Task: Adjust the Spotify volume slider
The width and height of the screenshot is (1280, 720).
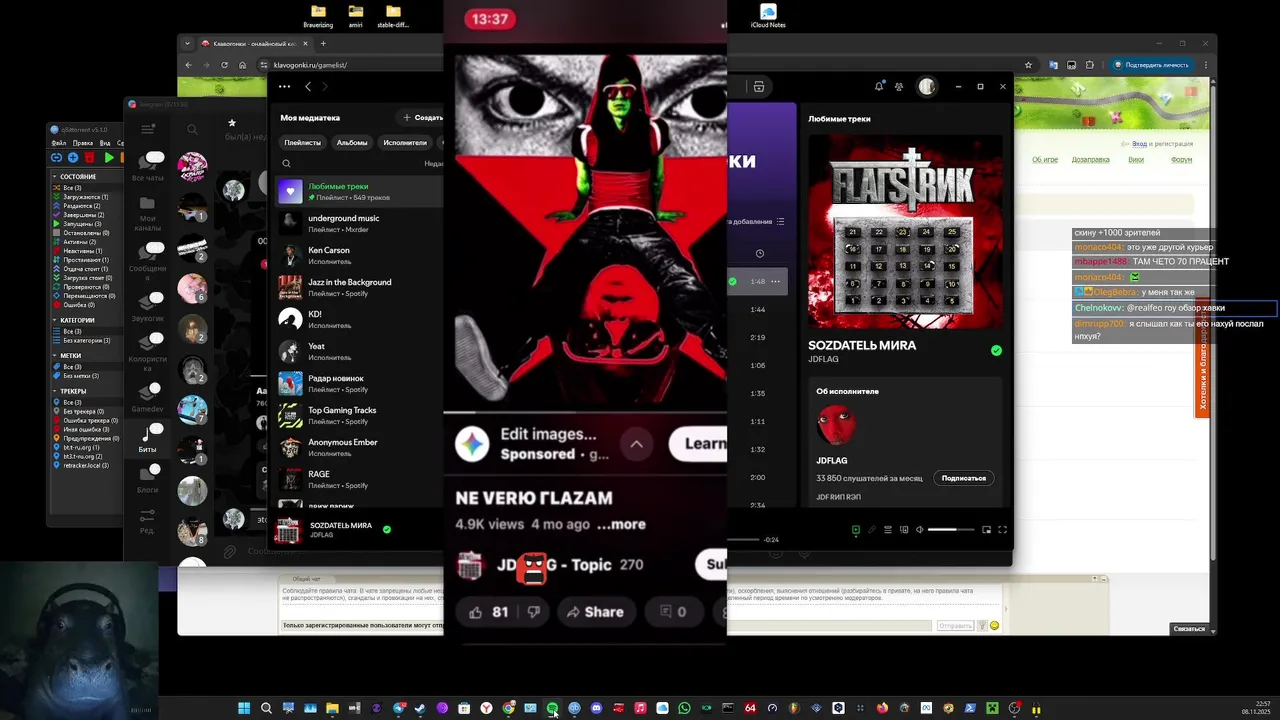Action: pyautogui.click(x=950, y=530)
